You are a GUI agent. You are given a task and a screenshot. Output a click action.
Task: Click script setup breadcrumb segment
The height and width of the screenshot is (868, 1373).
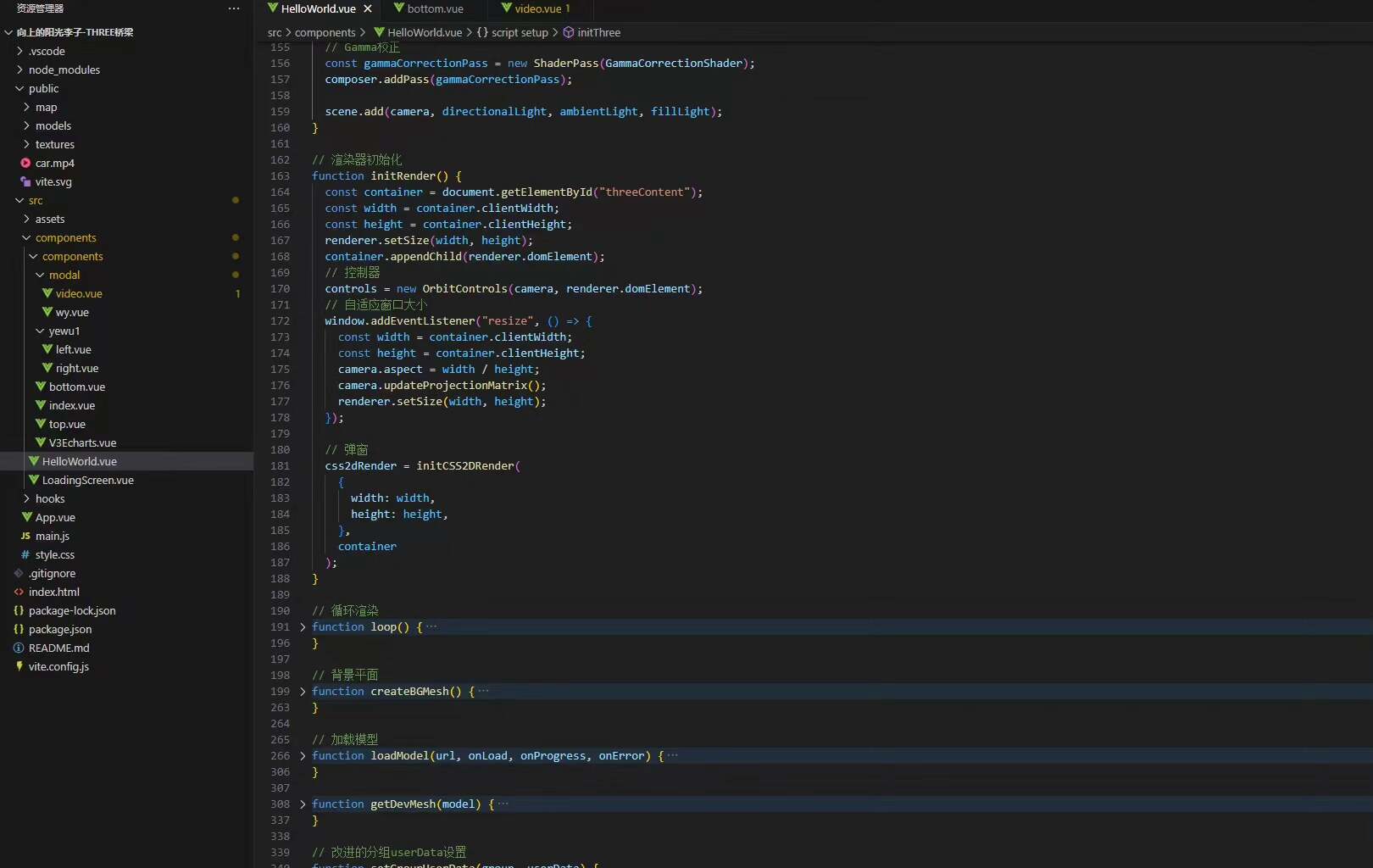pyautogui.click(x=519, y=32)
